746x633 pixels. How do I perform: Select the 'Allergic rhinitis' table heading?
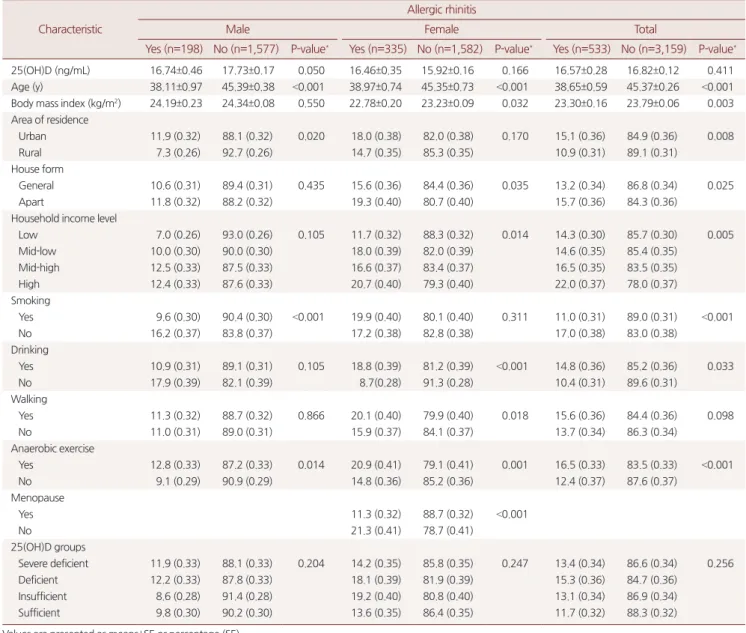[x=442, y=10]
